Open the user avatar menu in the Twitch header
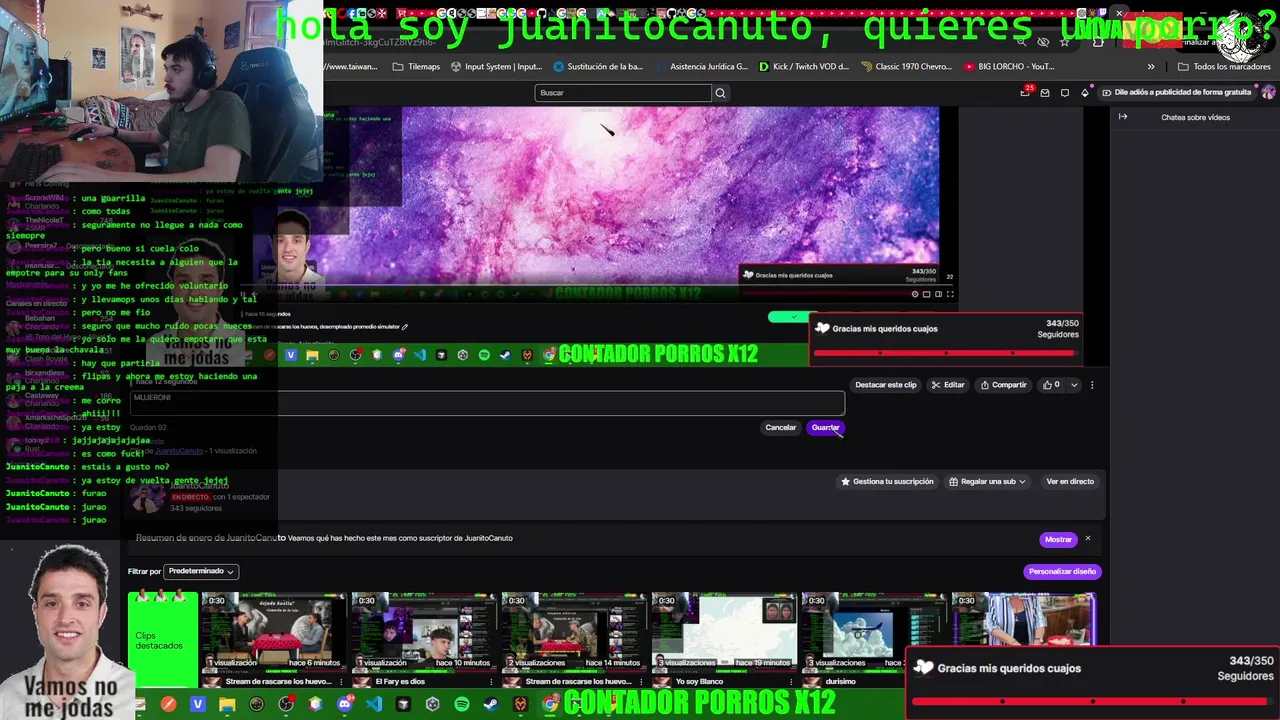The height and width of the screenshot is (720, 1280). pos(1269,92)
